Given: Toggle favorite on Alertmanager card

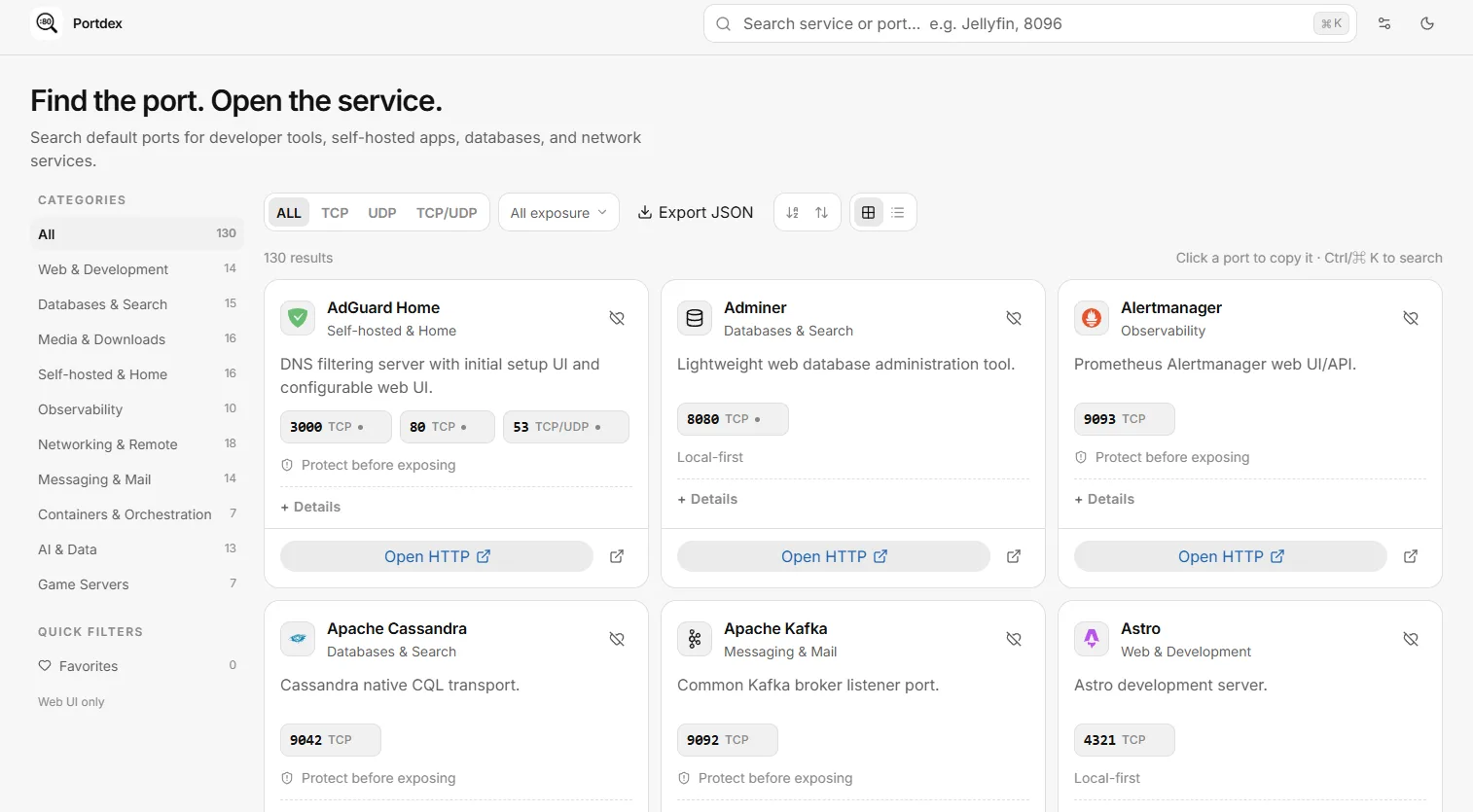Looking at the screenshot, I should [x=1411, y=318].
